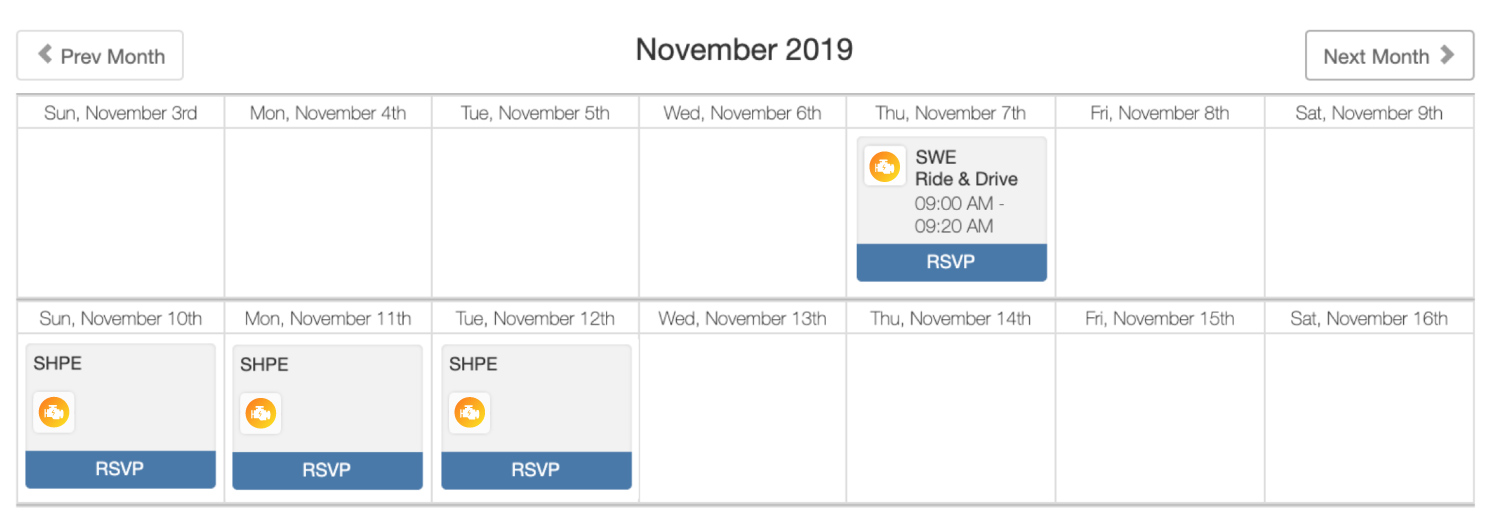RSVP to SHPE on Monday November 11th
The image size is (1490, 514).
(x=327, y=470)
